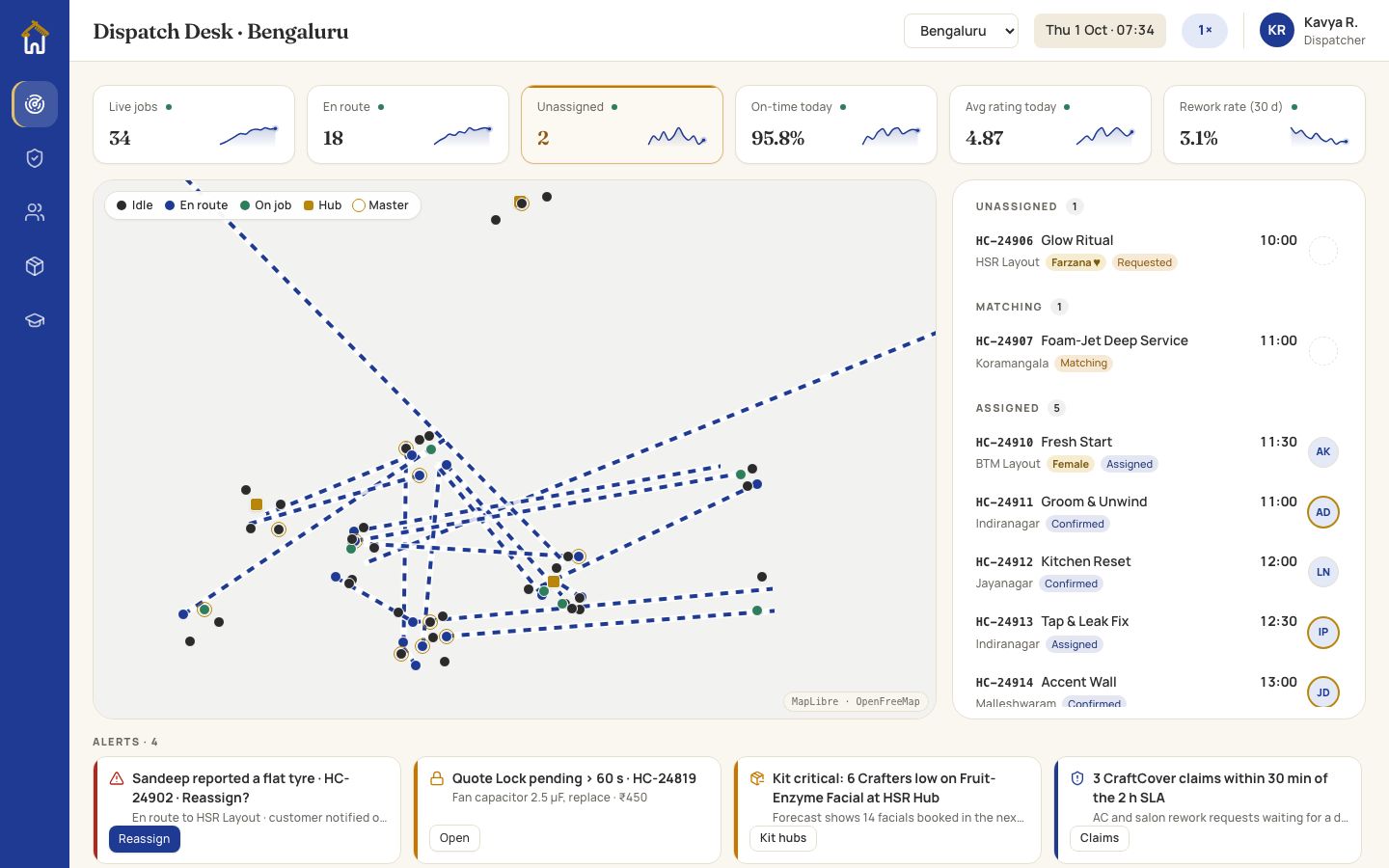Image resolution: width=1389 pixels, height=868 pixels.
Task: Open the crafters people sidebar icon
Action: click(35, 212)
